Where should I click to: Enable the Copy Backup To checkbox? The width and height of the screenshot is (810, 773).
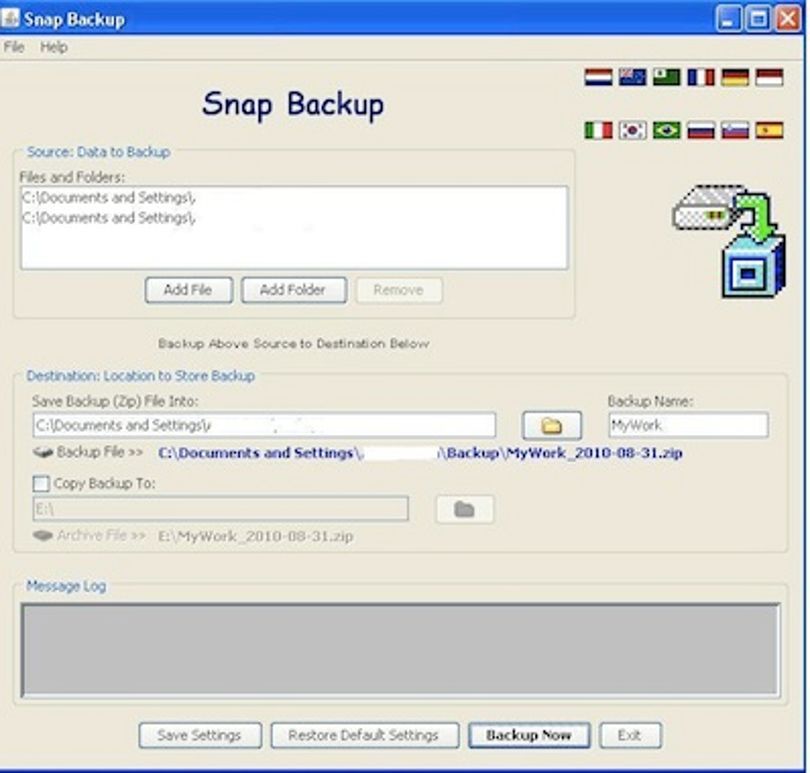[41, 484]
